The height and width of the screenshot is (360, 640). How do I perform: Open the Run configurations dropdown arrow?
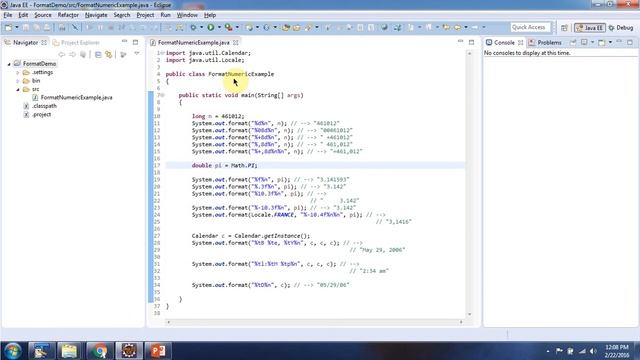(219, 27)
